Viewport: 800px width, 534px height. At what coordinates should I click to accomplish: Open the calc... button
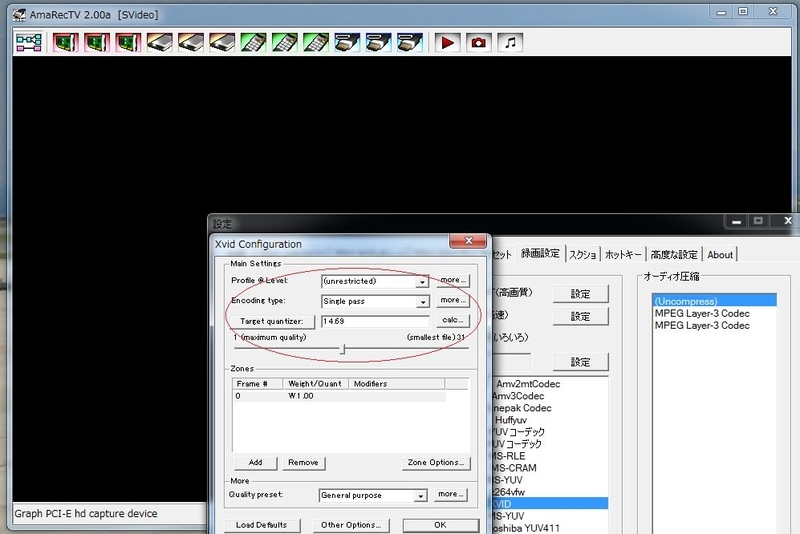tap(453, 320)
